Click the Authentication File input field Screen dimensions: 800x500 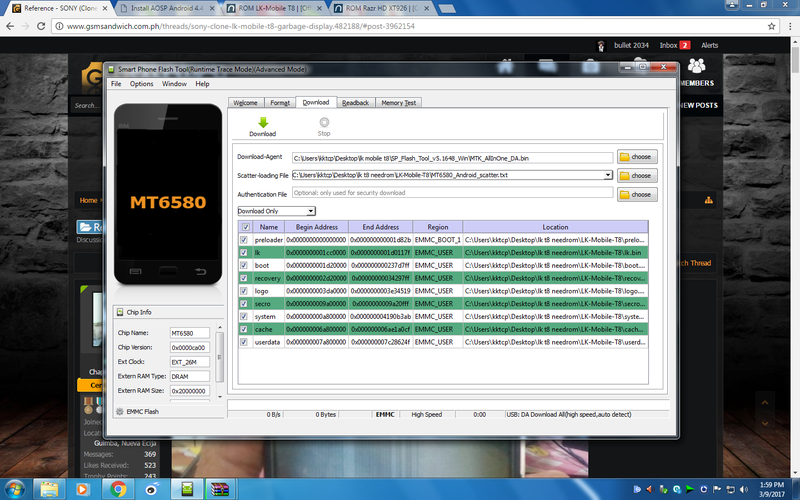pyautogui.click(x=452, y=193)
